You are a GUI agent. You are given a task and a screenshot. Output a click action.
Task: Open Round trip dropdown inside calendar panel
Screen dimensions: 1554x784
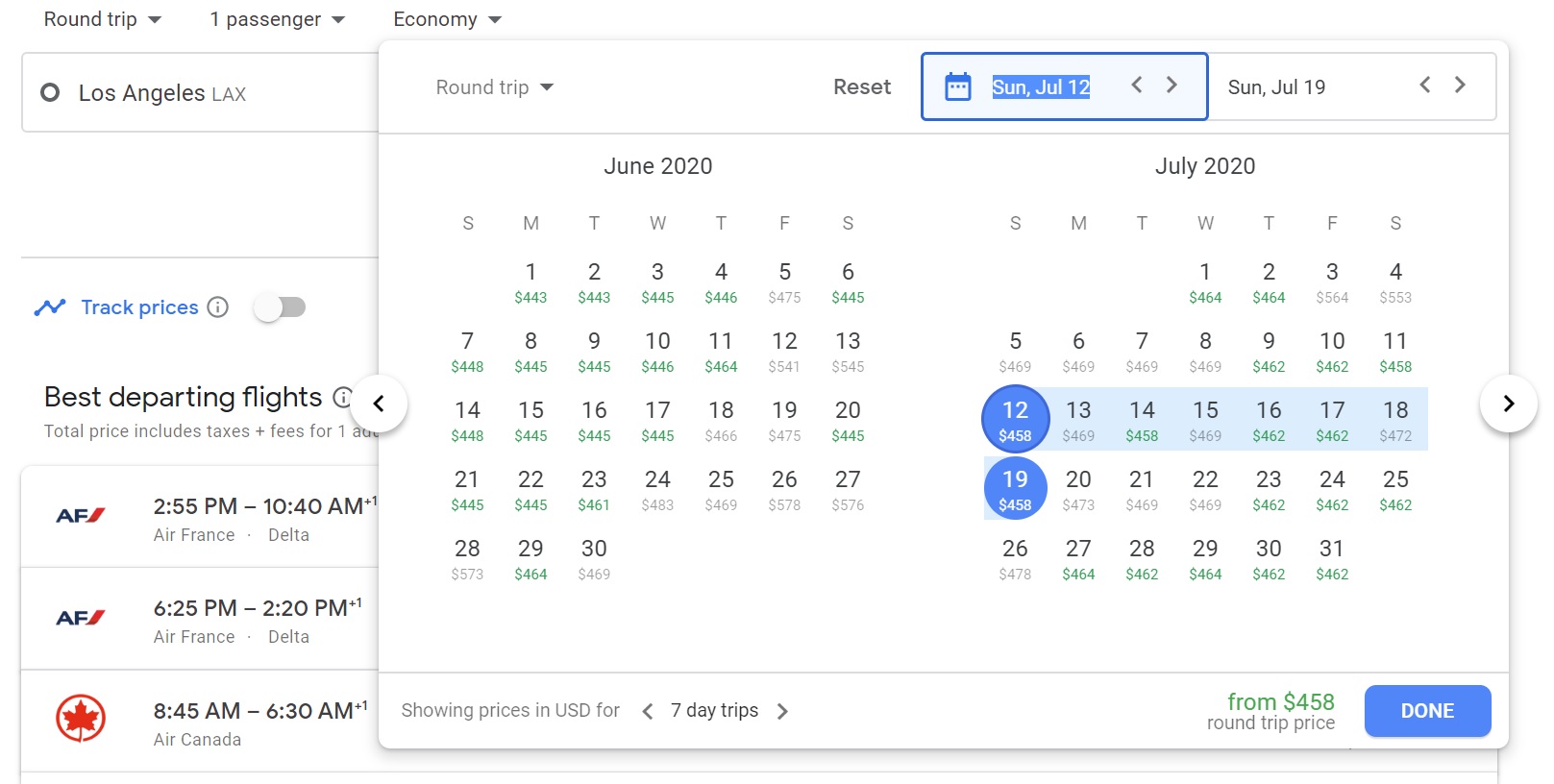click(494, 87)
